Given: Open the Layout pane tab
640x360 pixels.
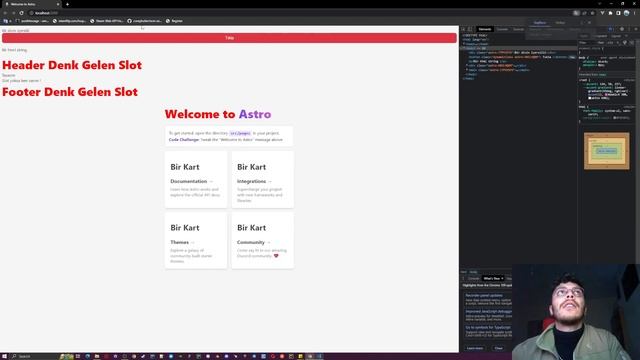Looking at the screenshot, I should (x=616, y=36).
